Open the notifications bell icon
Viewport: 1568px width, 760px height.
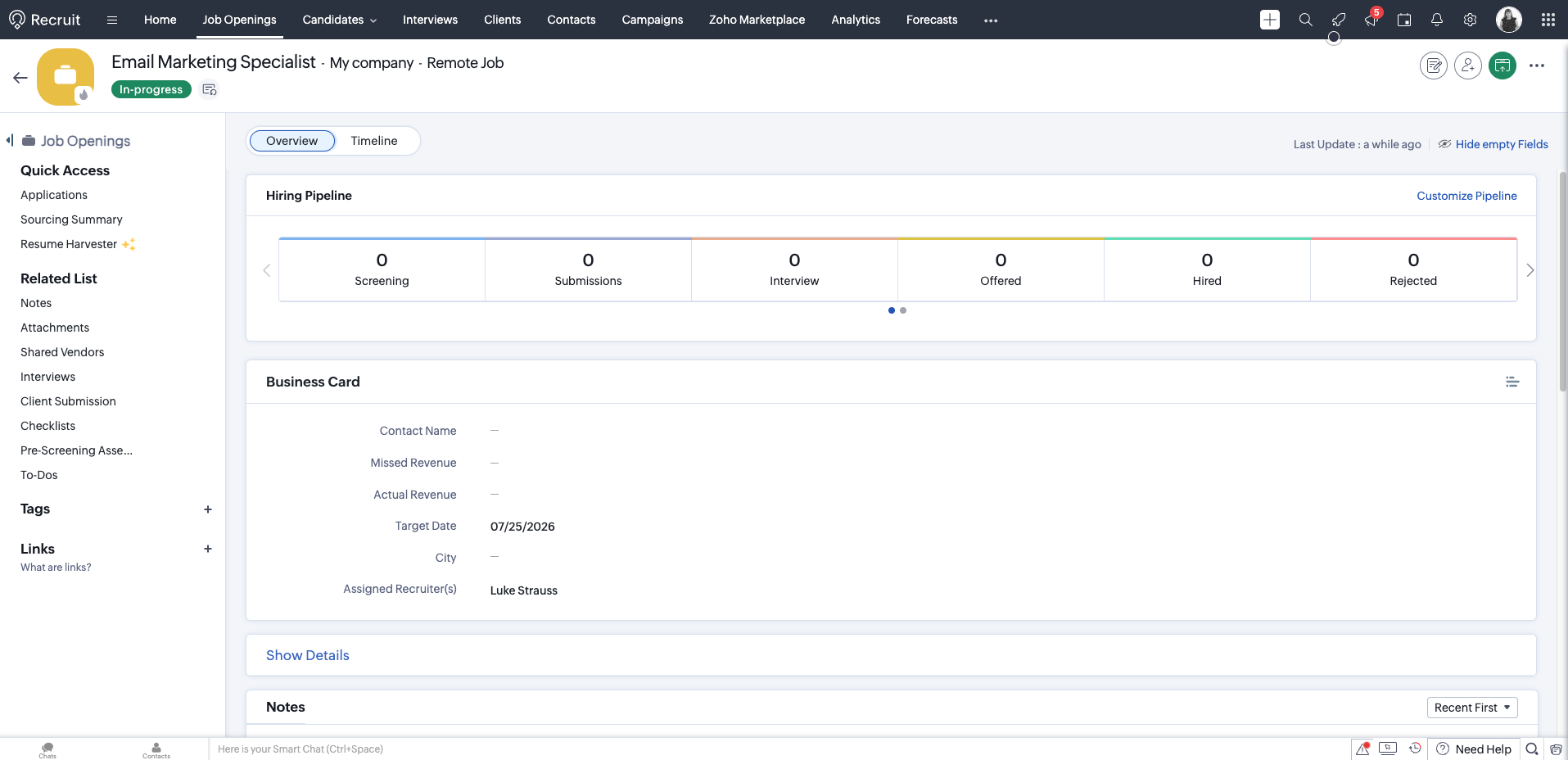tap(1437, 20)
